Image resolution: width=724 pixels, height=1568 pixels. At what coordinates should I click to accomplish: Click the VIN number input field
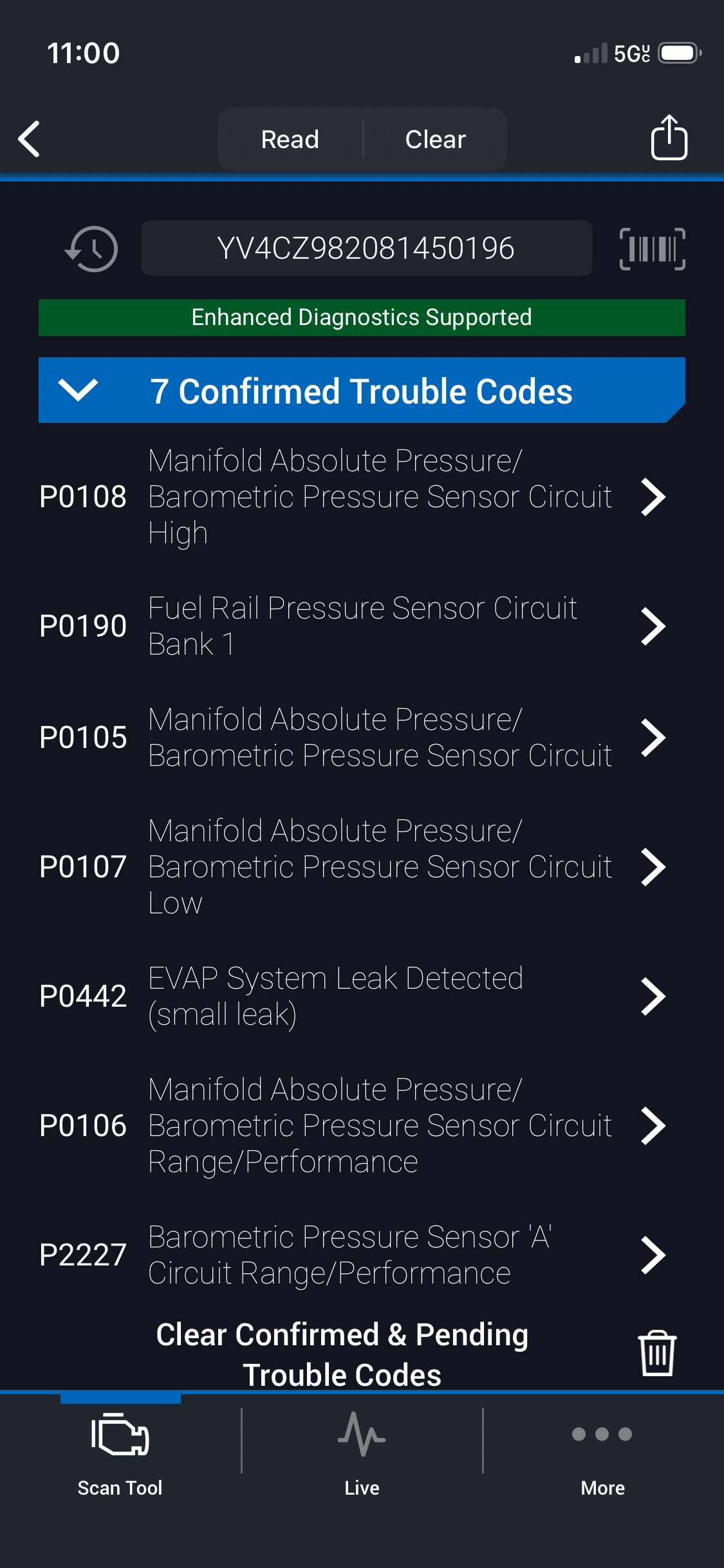click(x=366, y=248)
